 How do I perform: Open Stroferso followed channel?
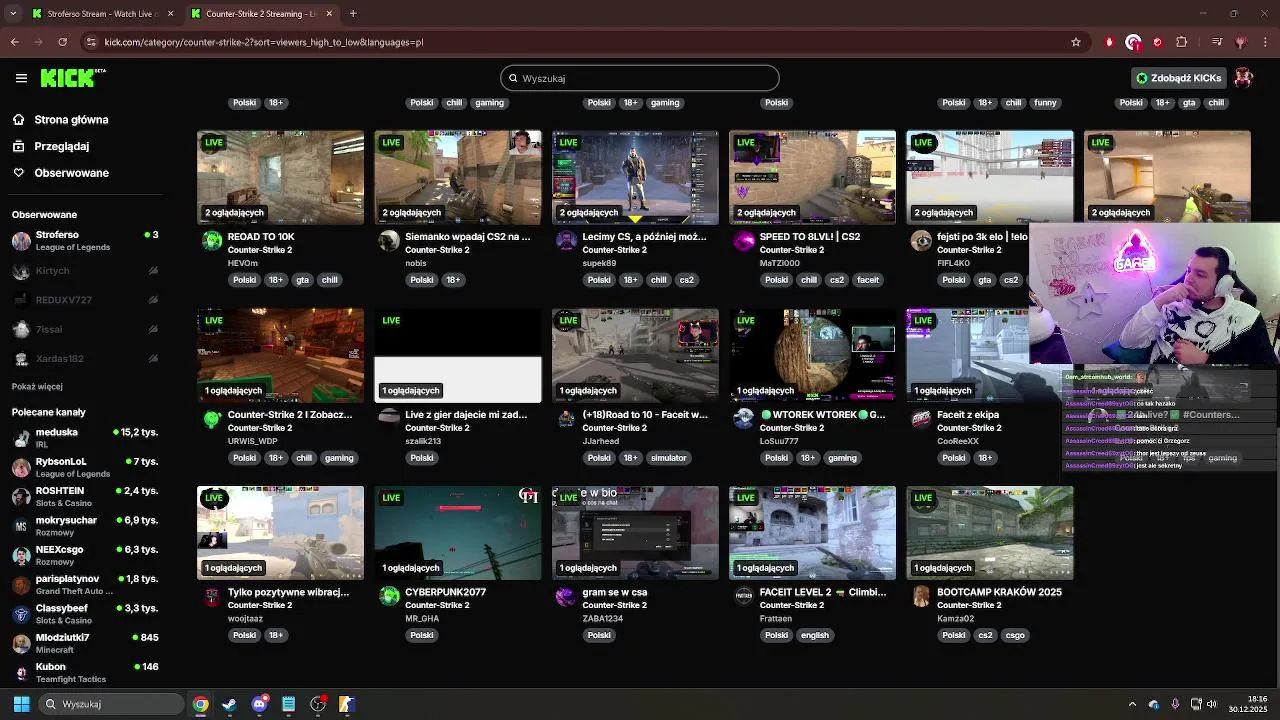point(85,241)
